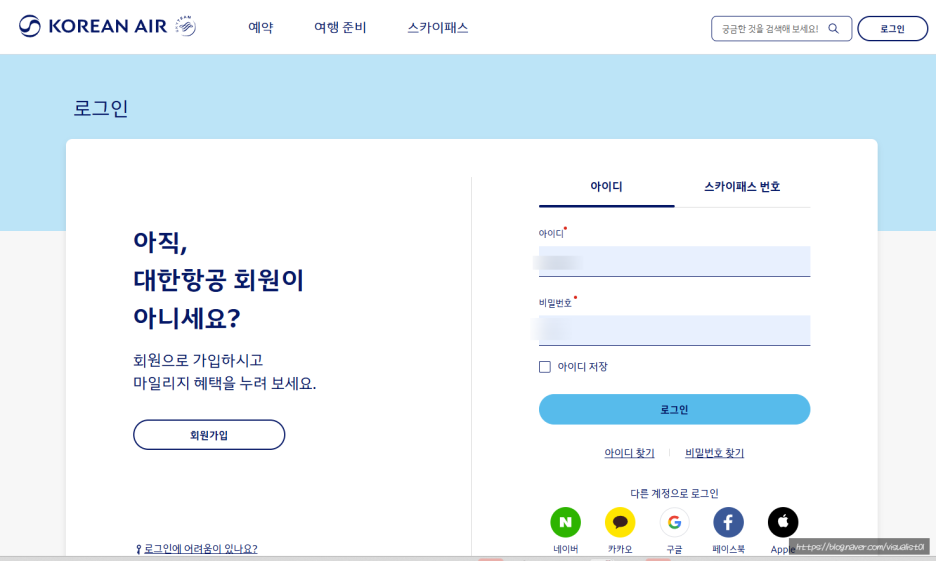The width and height of the screenshot is (936, 561).
Task: Open the 여행 준비 menu
Action: click(x=340, y=27)
